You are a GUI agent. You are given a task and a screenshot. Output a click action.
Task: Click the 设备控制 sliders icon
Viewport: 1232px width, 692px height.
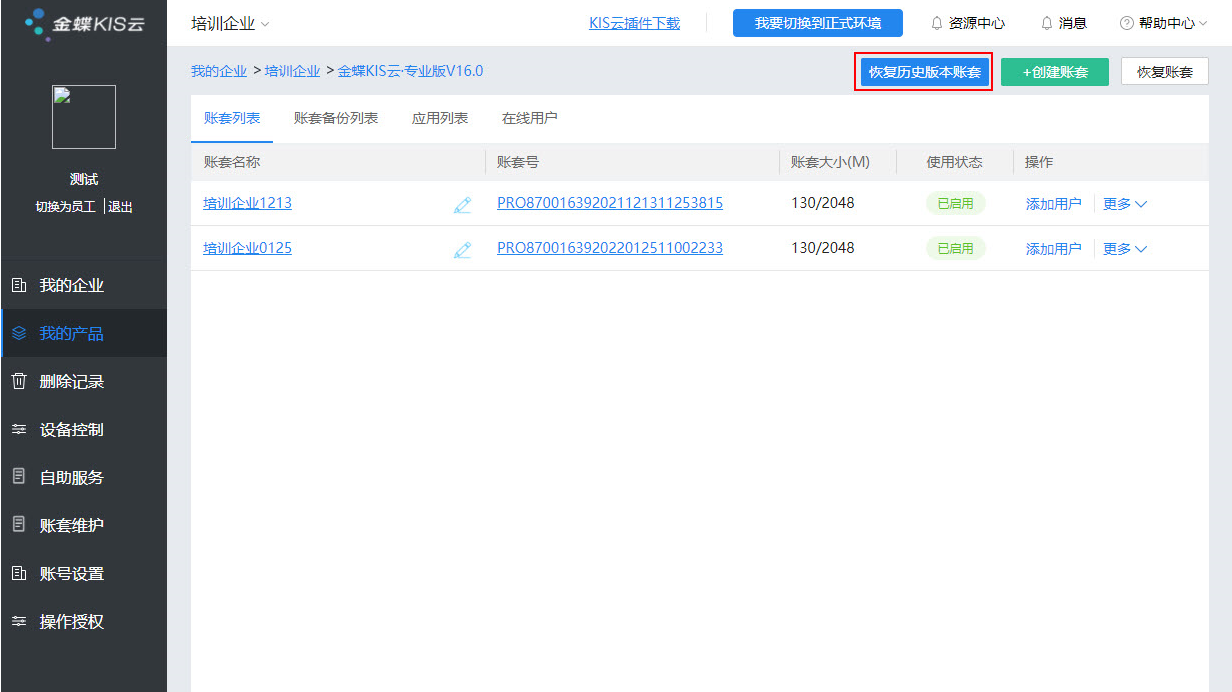[18, 430]
